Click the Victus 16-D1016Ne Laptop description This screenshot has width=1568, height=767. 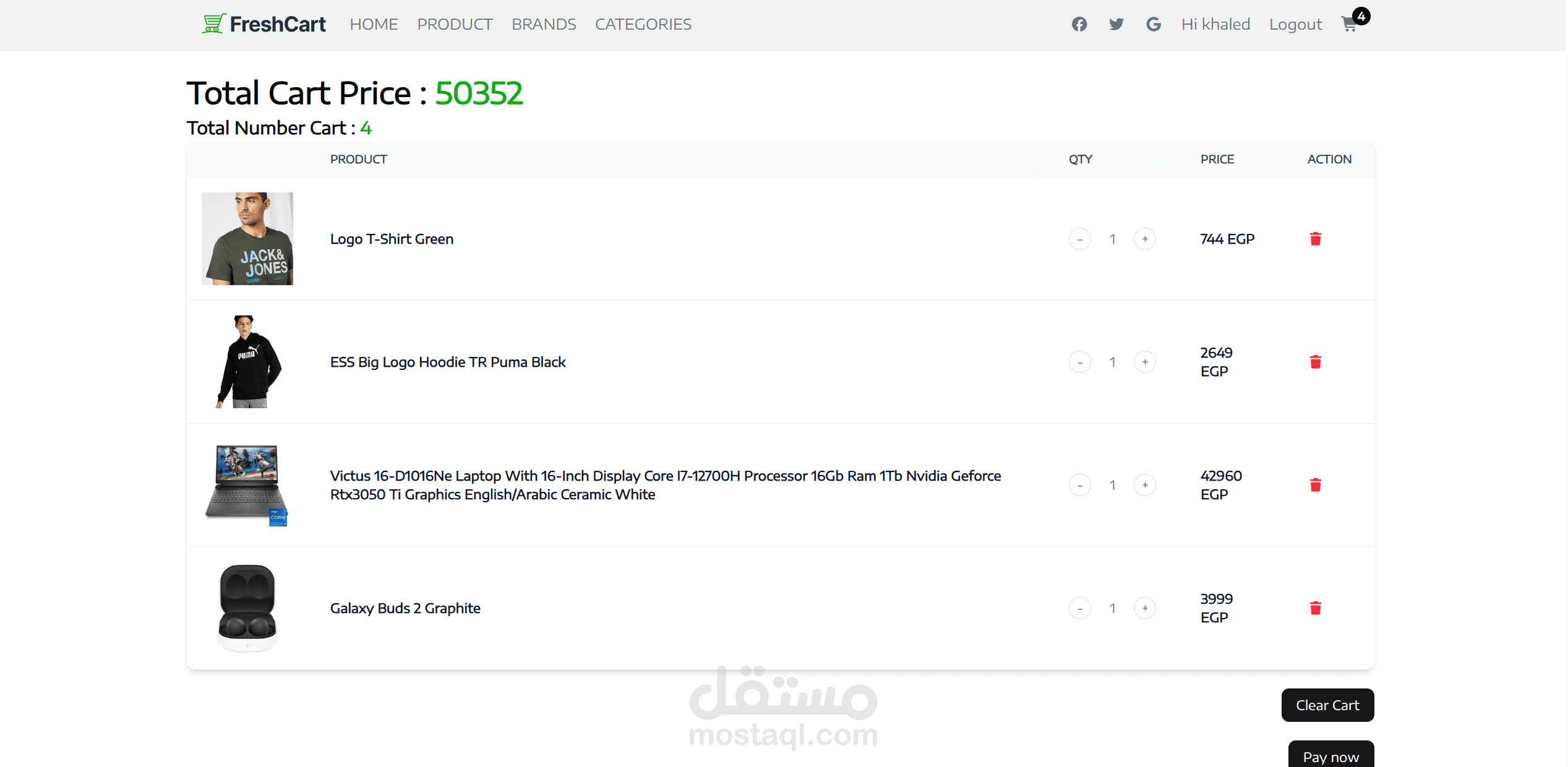pyautogui.click(x=666, y=485)
